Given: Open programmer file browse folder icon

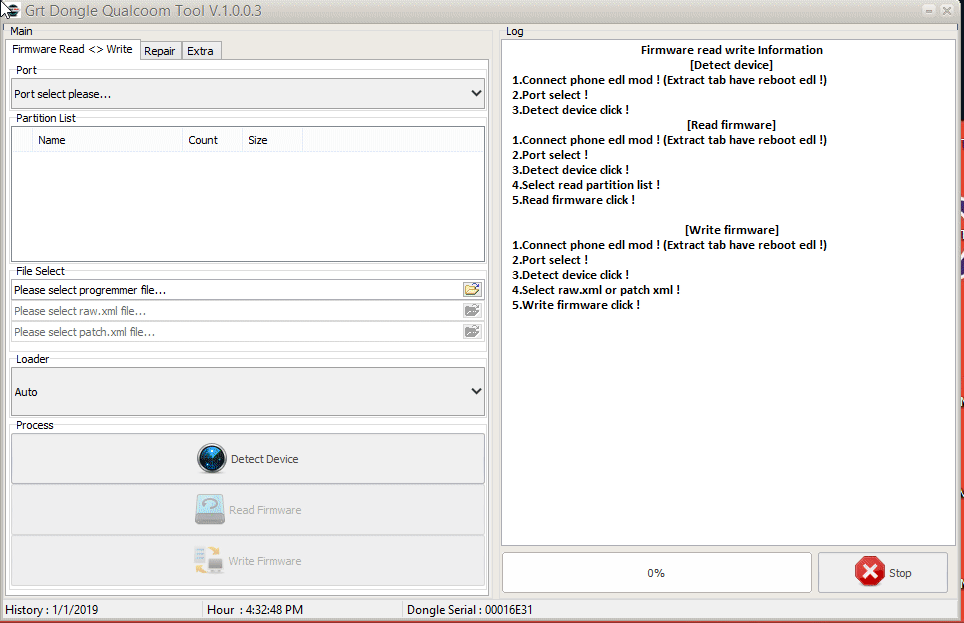Looking at the screenshot, I should (472, 290).
